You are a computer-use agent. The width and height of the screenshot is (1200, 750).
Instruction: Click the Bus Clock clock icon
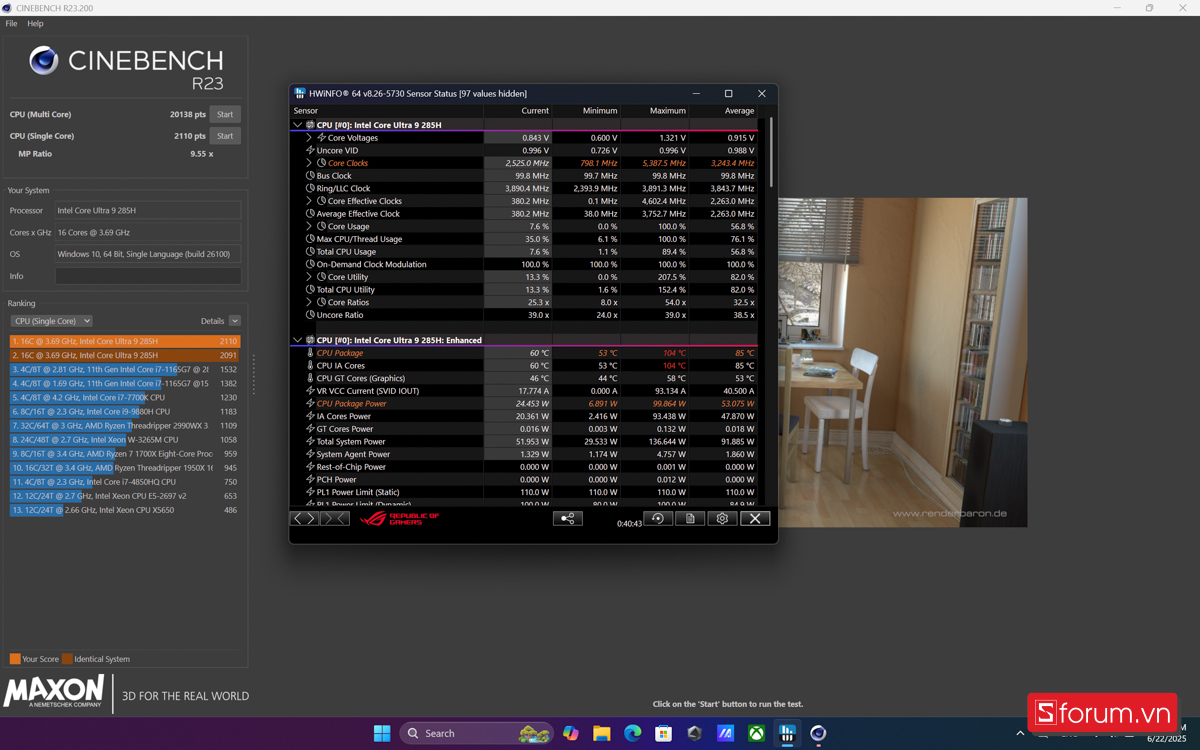[x=310, y=176]
